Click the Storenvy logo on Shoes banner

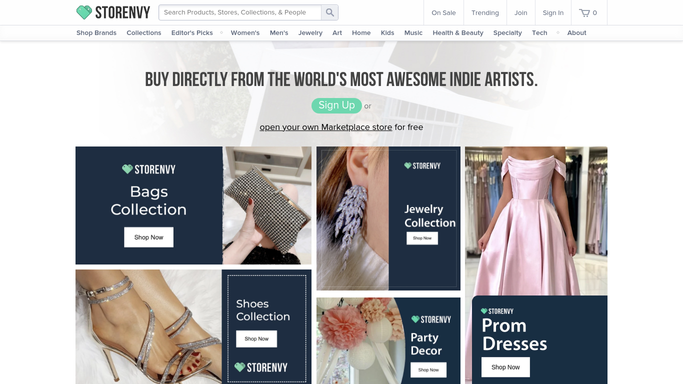click(x=261, y=367)
